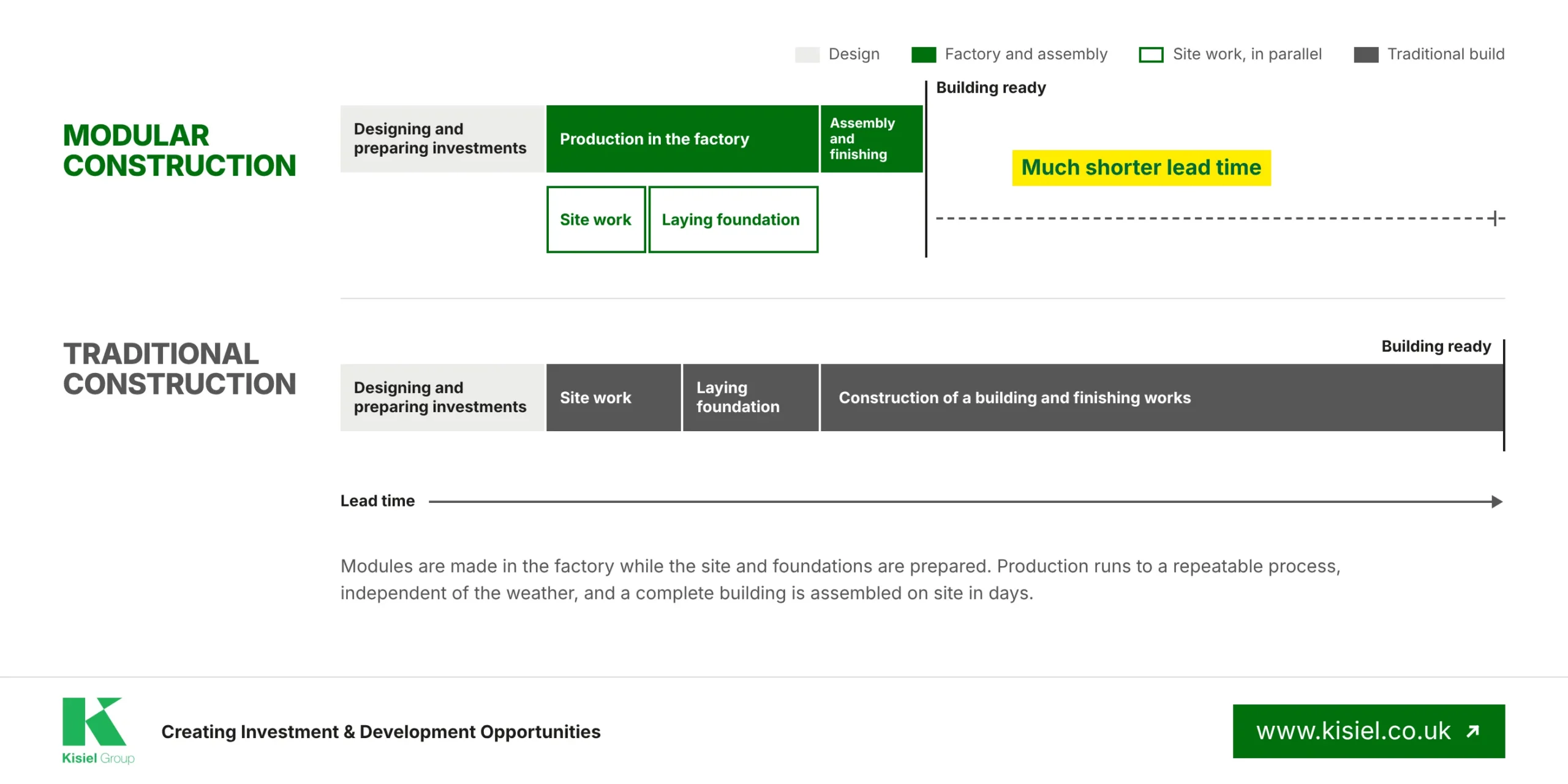The height and width of the screenshot is (784, 1568).
Task: Click the arrow icon beside www.kisiel.co.uk
Action: 1473,731
